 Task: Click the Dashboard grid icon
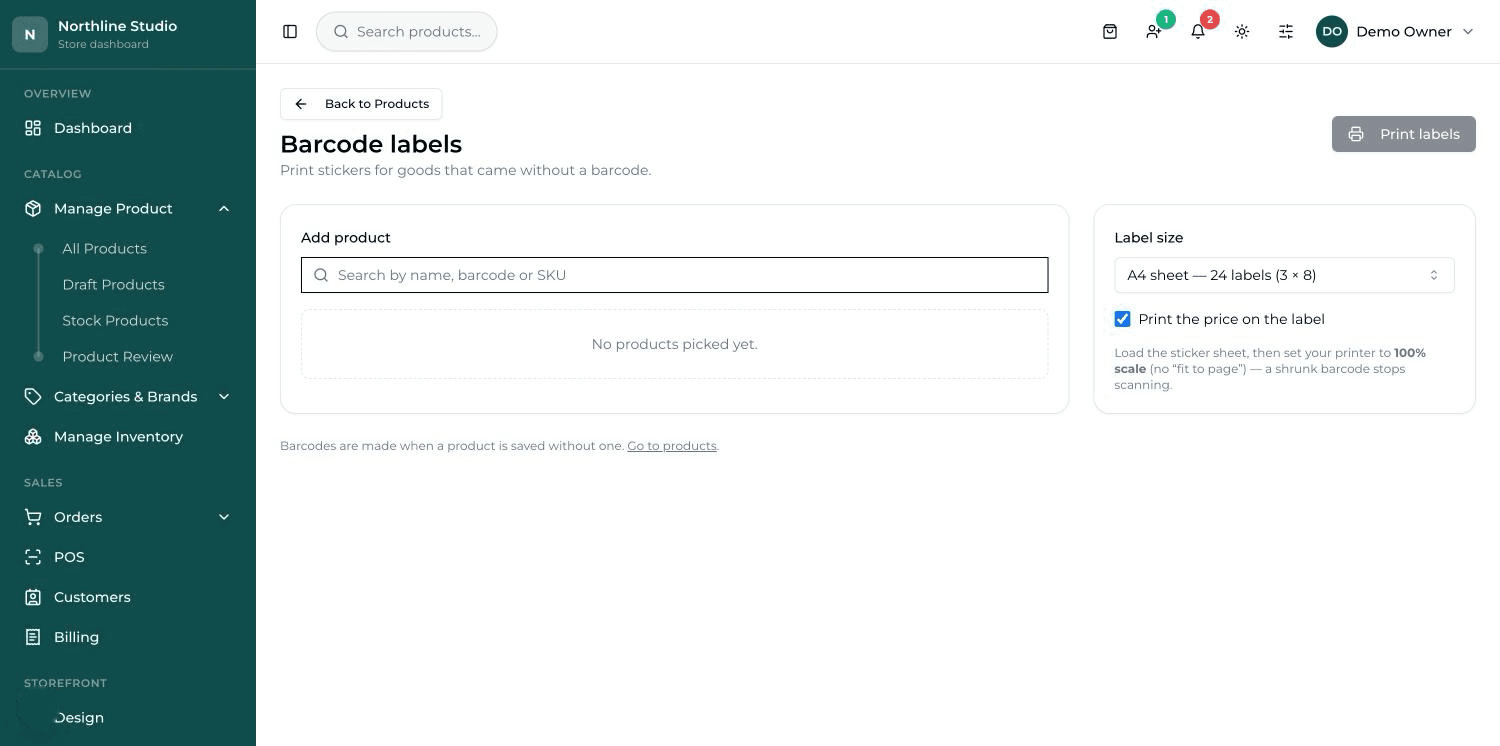[x=33, y=128]
